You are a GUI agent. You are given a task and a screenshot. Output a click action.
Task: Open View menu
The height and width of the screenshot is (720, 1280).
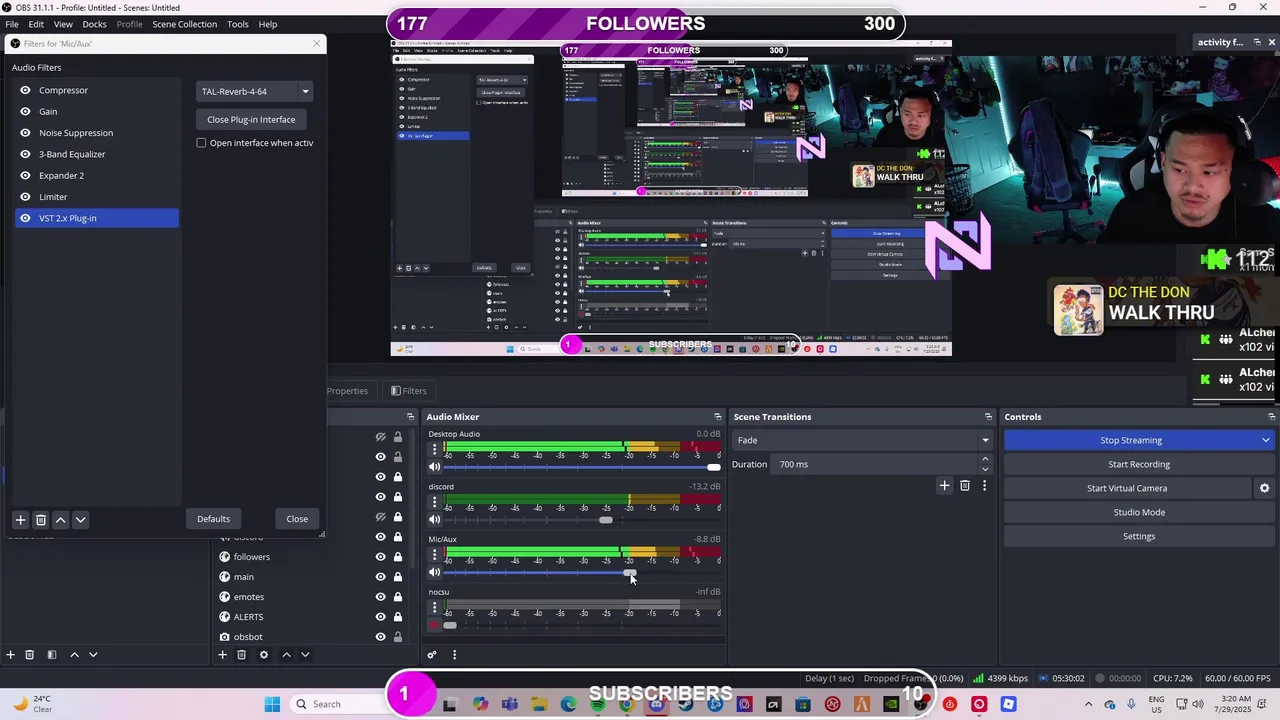pyautogui.click(x=63, y=24)
